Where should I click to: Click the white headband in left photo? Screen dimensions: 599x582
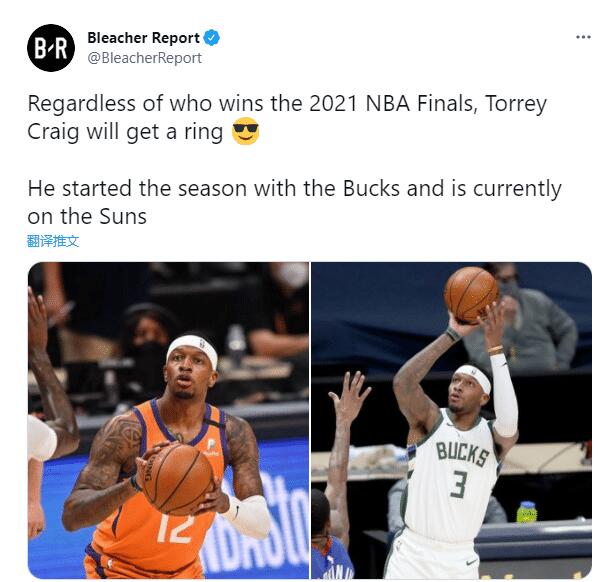(x=192, y=350)
